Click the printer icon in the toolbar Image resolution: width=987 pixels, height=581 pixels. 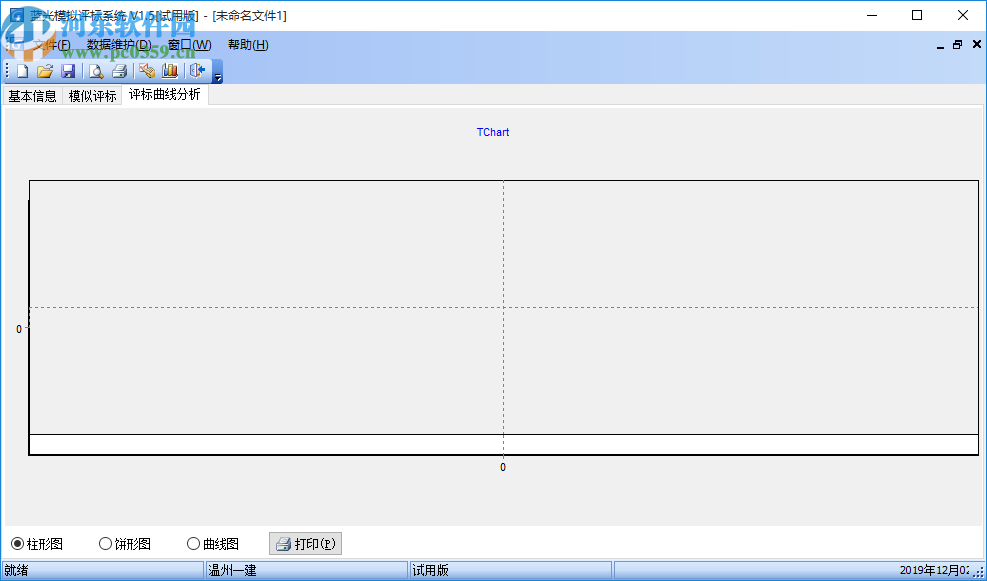click(120, 71)
